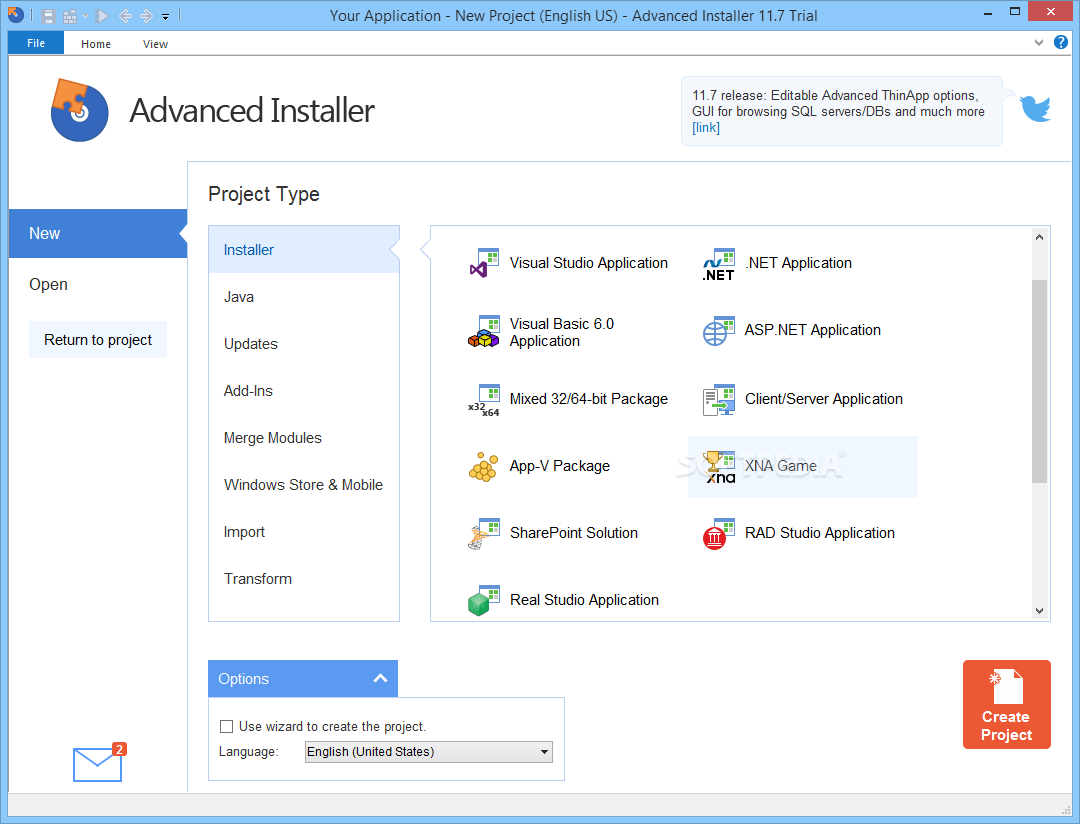Click the Forward arrow in quick access toolbar
1080x824 pixels.
click(x=146, y=16)
